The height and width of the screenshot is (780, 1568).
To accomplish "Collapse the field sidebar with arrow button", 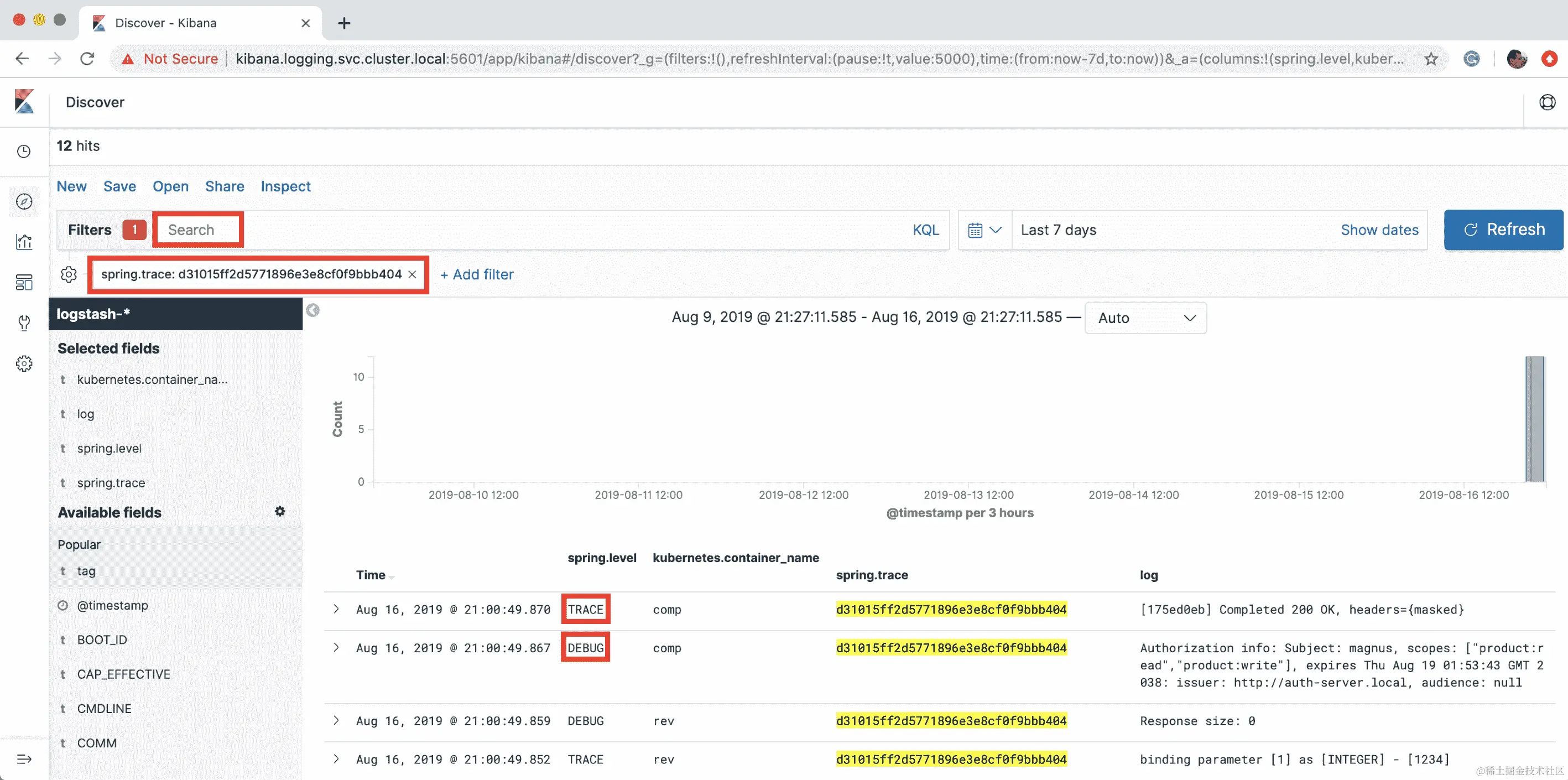I will click(x=313, y=310).
